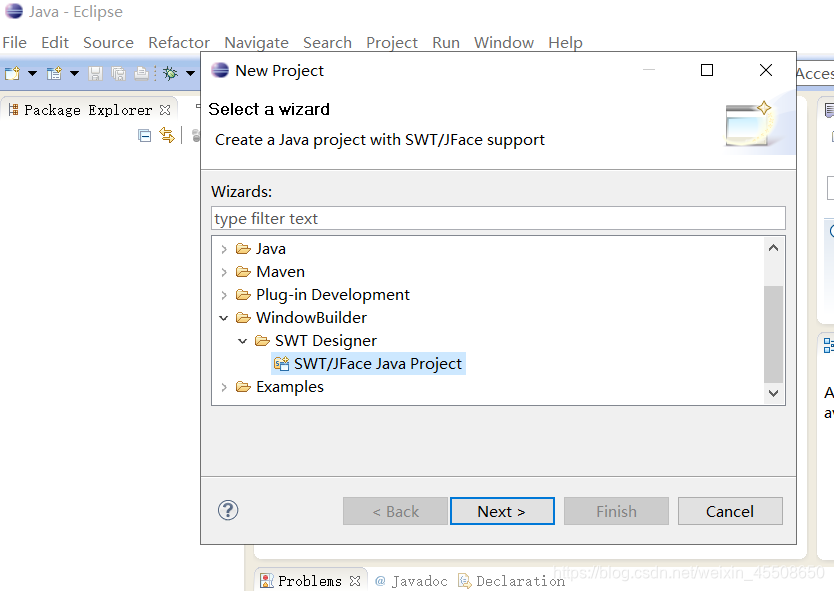The width and height of the screenshot is (834, 591).
Task: Expand the Examples category
Action: 224,387
